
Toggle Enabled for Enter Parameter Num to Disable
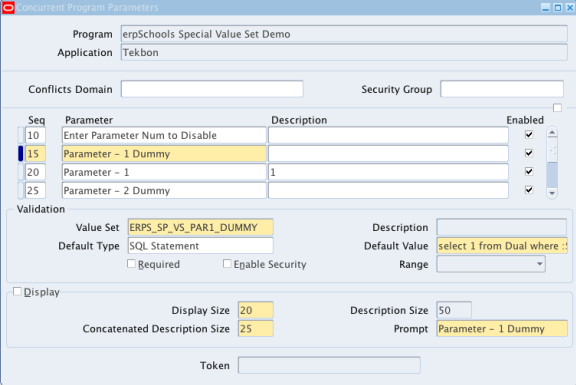tap(529, 134)
